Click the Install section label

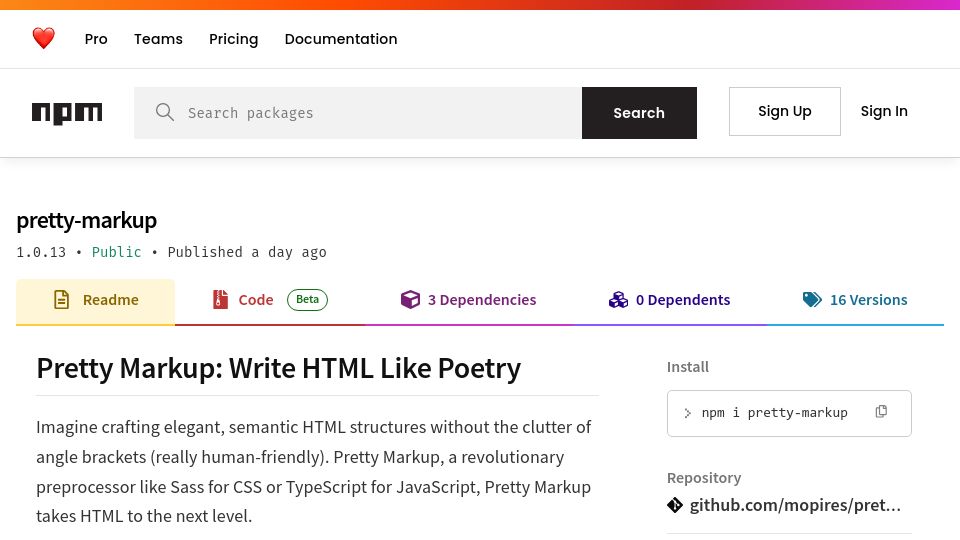688,367
